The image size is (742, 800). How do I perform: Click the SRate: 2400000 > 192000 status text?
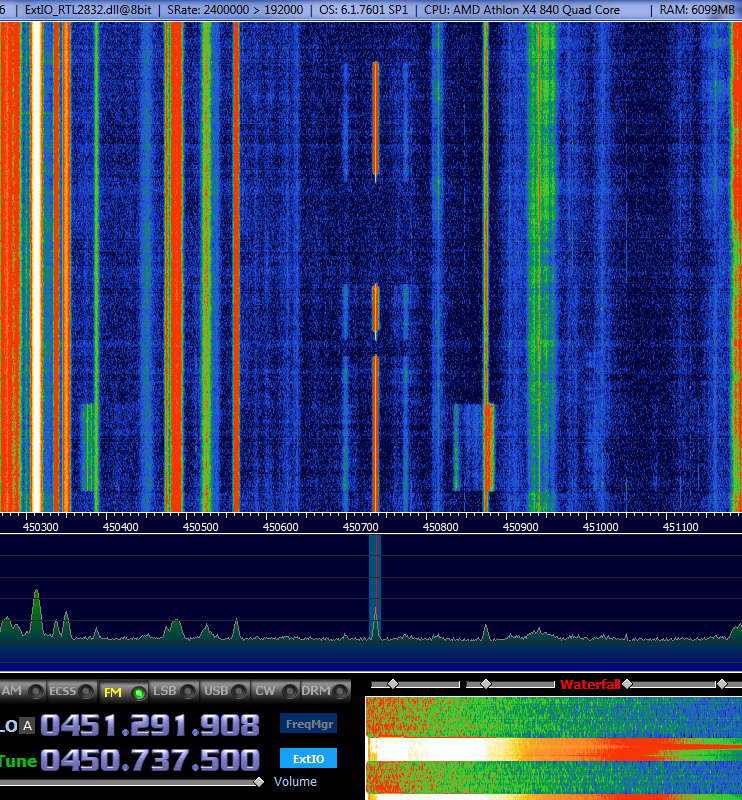[x=235, y=10]
